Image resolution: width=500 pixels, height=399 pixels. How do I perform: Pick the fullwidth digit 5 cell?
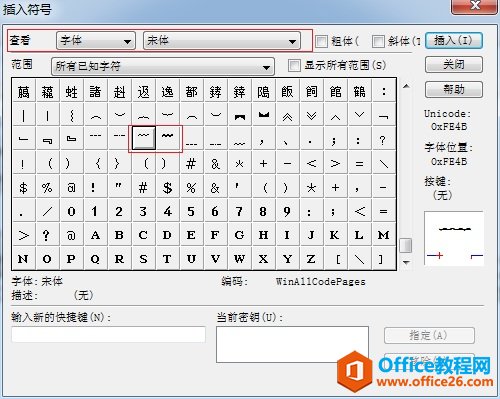(x=192, y=210)
